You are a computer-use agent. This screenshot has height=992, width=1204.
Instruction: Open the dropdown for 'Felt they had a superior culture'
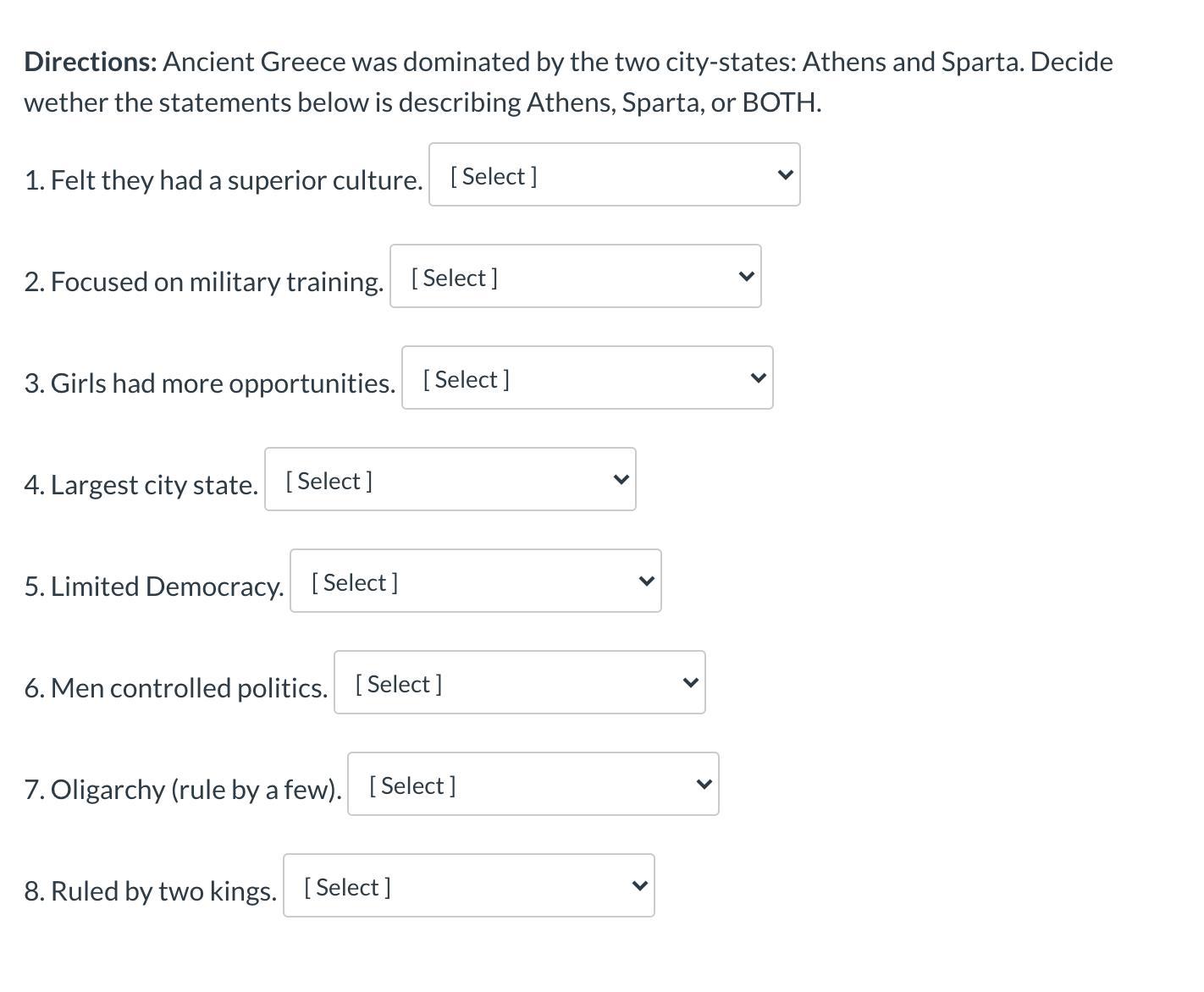(x=614, y=175)
